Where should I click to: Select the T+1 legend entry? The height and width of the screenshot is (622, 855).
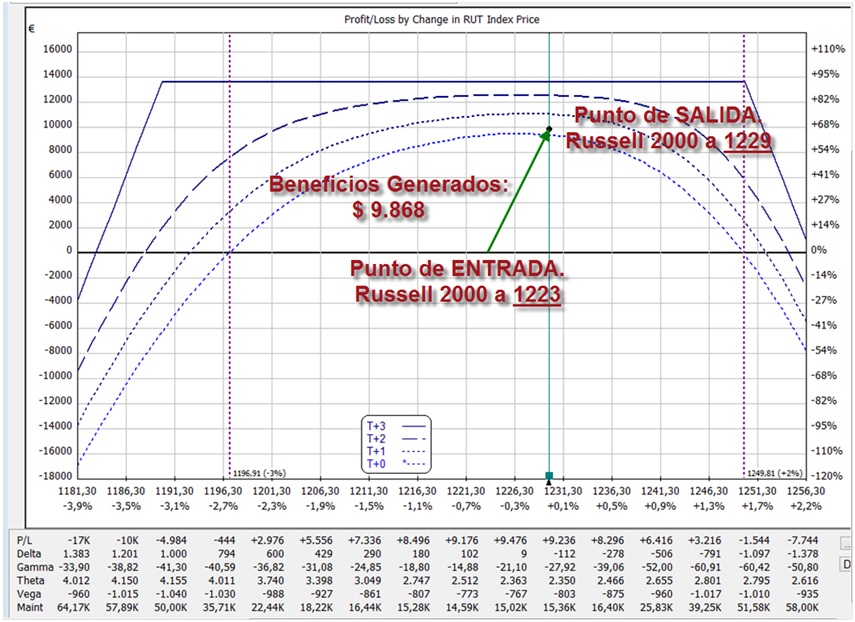coord(396,451)
